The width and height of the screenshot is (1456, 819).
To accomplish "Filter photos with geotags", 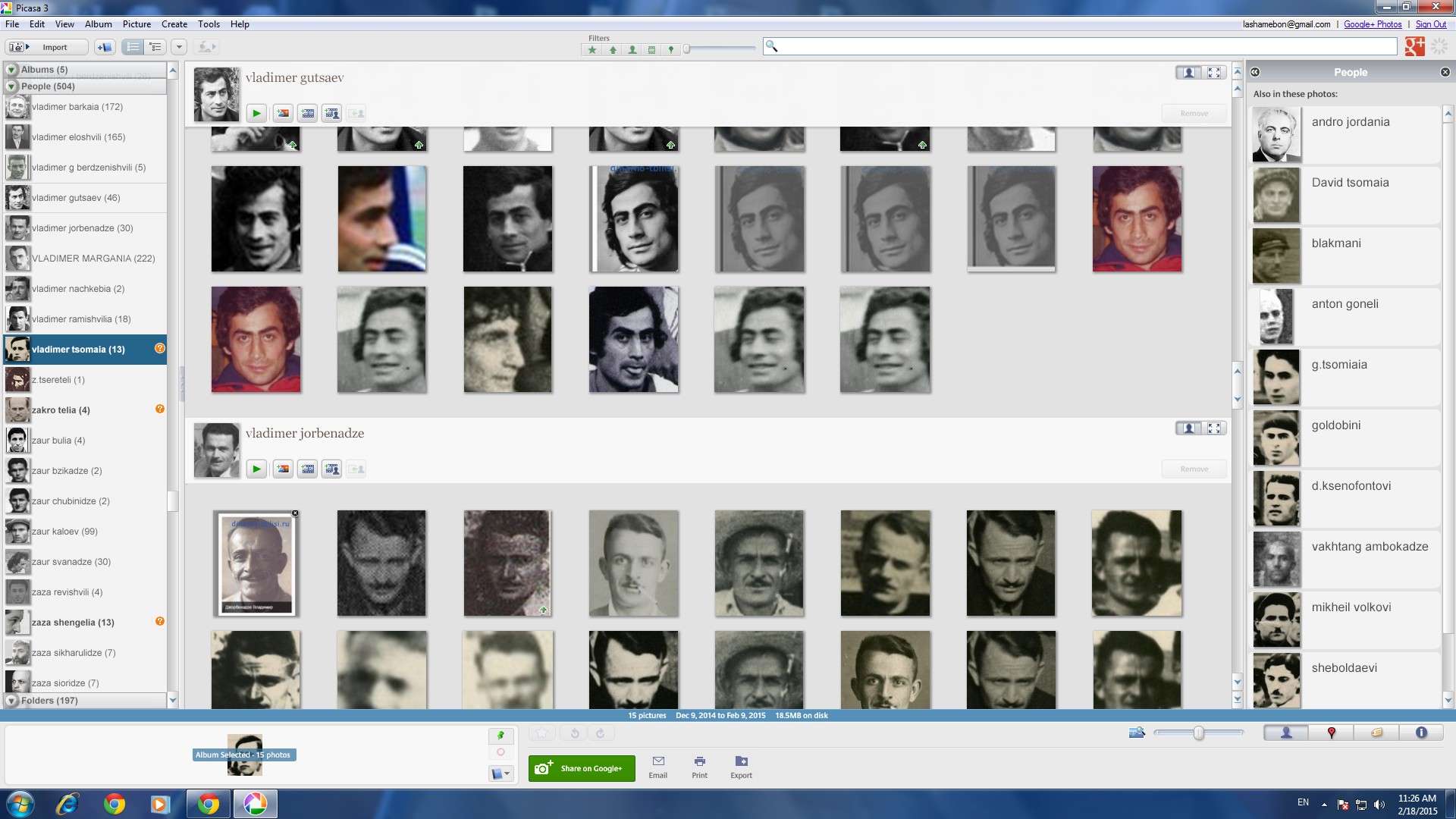I will coord(670,50).
